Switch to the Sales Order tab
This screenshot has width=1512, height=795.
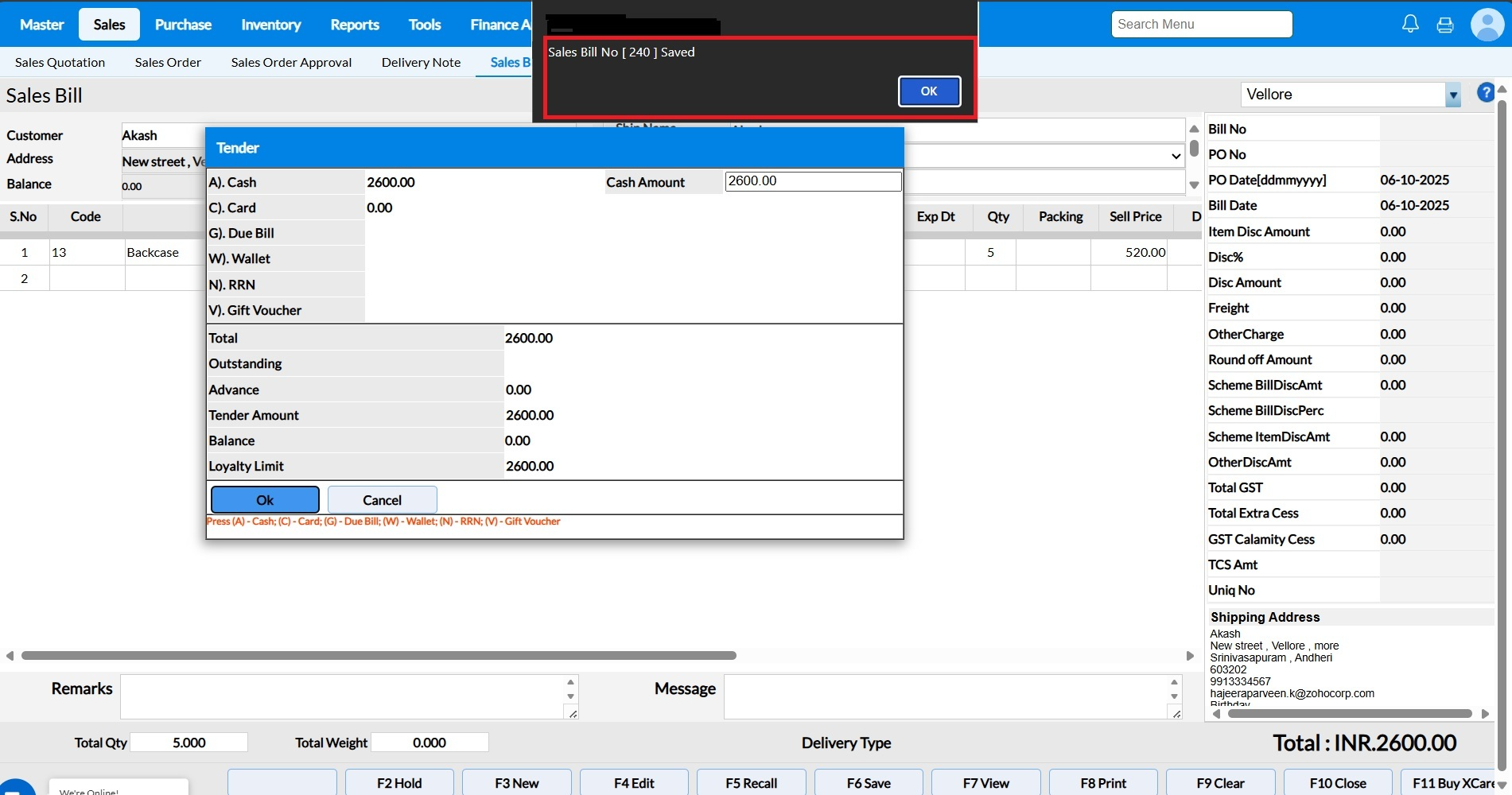(x=168, y=62)
